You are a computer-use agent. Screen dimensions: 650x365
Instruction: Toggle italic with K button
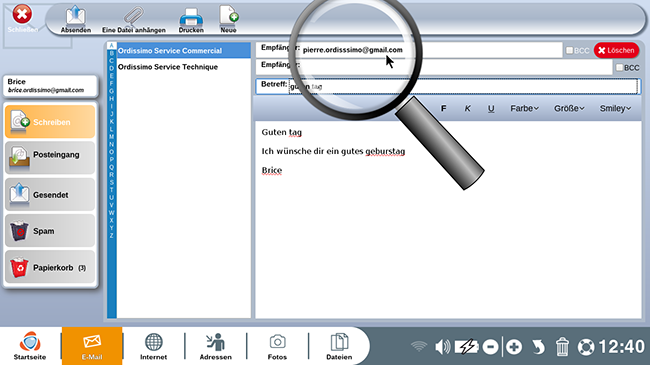467,108
